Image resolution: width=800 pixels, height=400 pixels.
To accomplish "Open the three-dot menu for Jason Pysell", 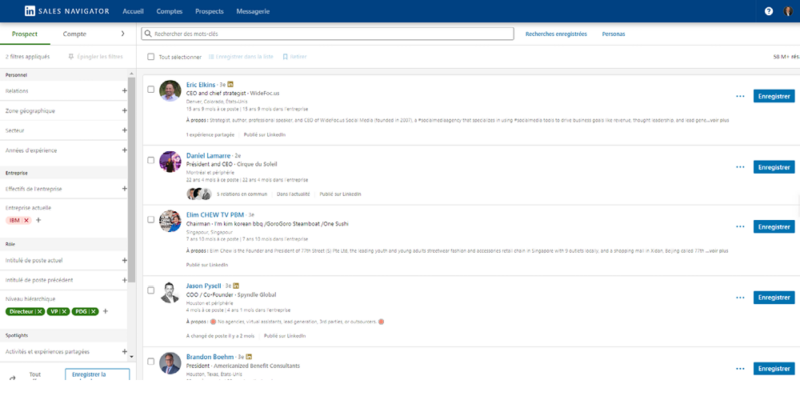I will pos(740,297).
